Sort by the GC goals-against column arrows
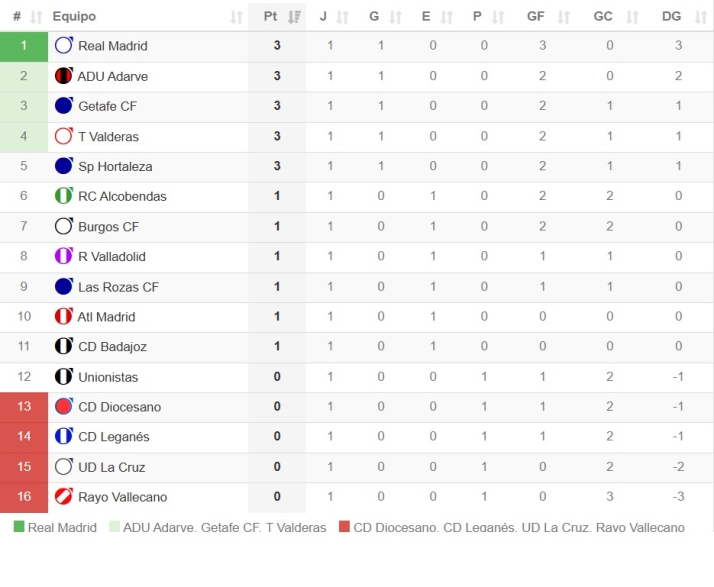This screenshot has width=714, height=587. click(x=632, y=17)
